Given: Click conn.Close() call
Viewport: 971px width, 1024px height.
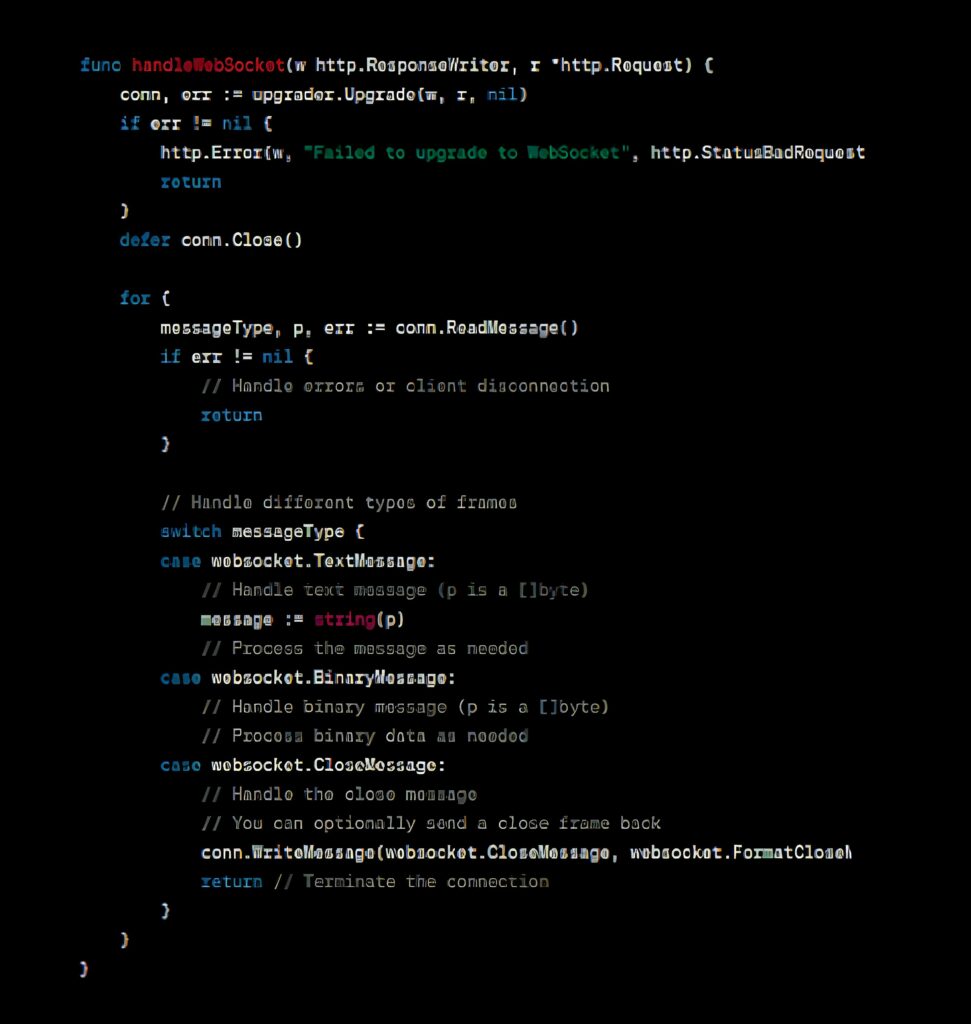Looking at the screenshot, I should pos(242,240).
